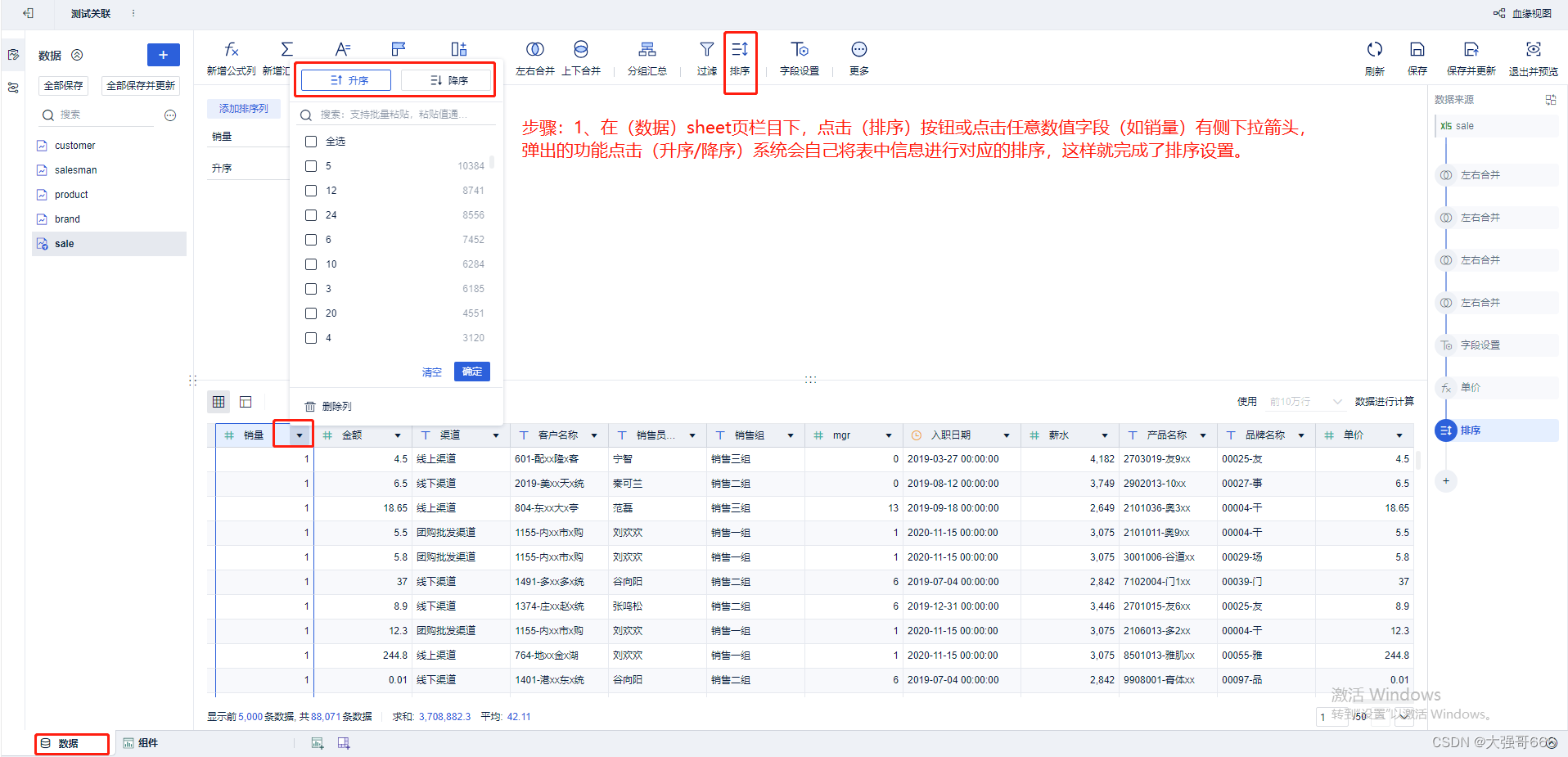Click the 清空 clear link
The width and height of the screenshot is (1568, 757).
click(x=432, y=372)
